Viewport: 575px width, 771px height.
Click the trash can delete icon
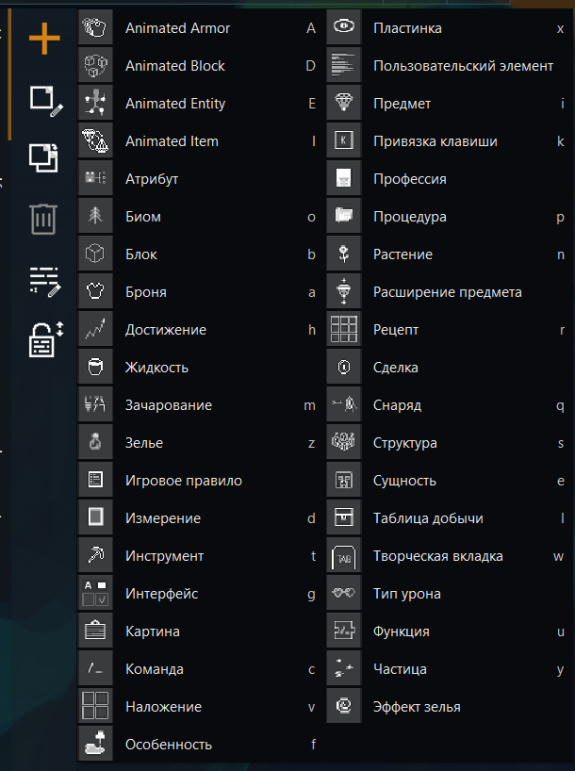coord(43,219)
